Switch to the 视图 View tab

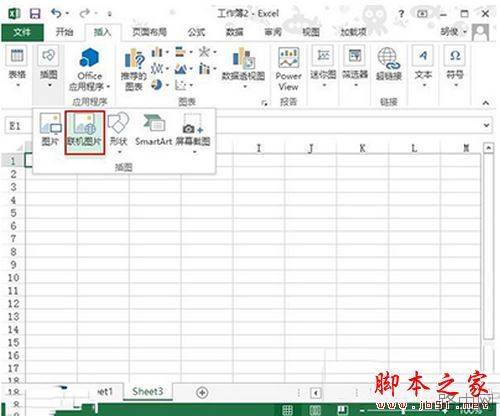[x=311, y=32]
